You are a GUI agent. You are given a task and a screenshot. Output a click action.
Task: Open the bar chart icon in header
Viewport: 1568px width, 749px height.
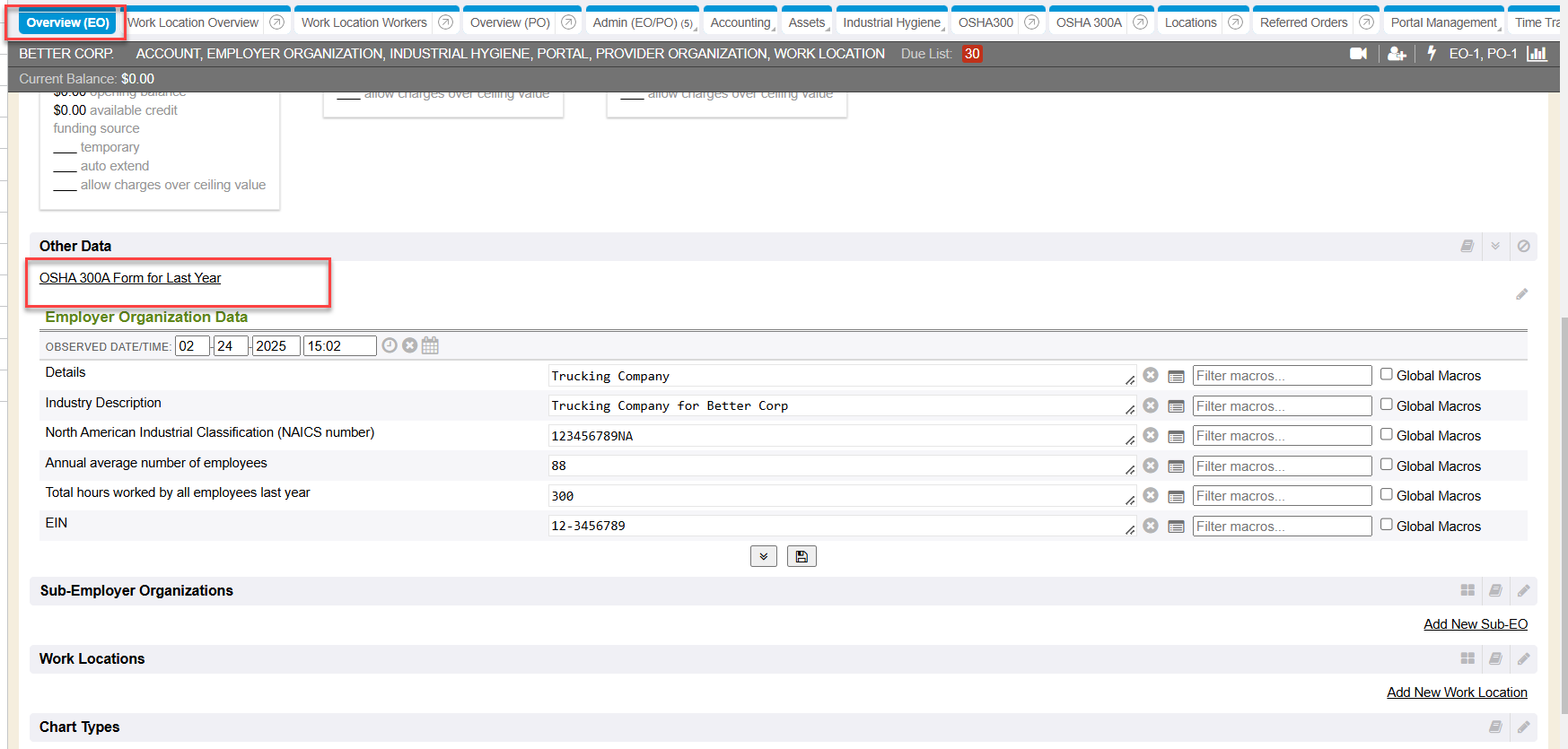click(1537, 54)
